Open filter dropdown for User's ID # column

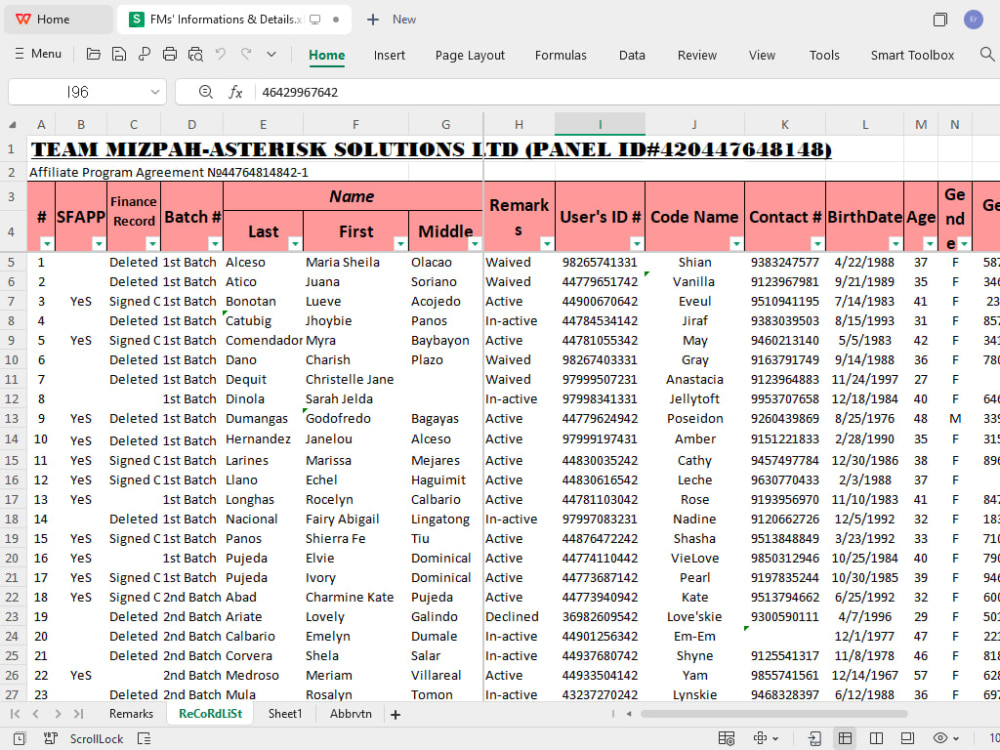[636, 244]
